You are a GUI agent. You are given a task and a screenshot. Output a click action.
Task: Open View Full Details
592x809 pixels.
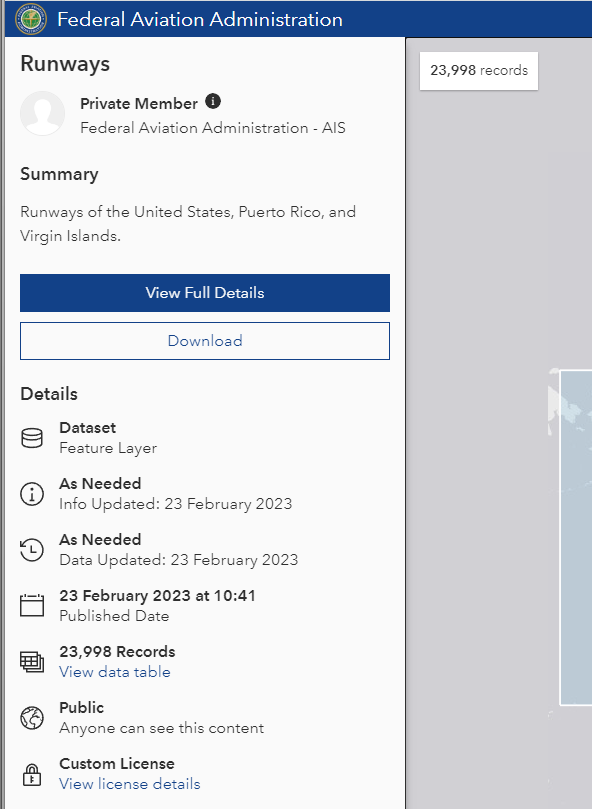pos(205,293)
